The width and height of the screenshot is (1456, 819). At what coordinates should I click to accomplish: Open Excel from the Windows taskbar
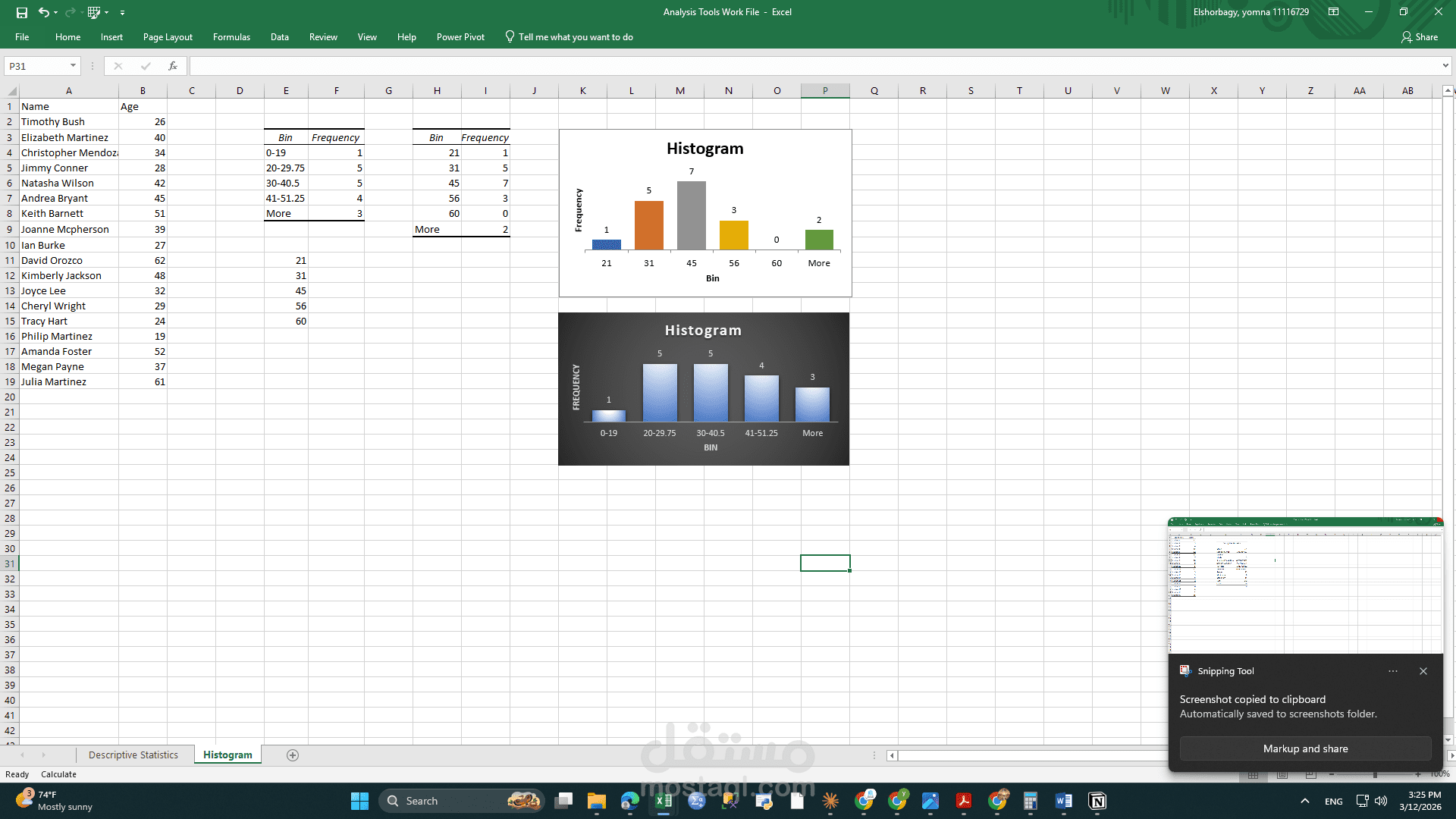[x=664, y=801]
